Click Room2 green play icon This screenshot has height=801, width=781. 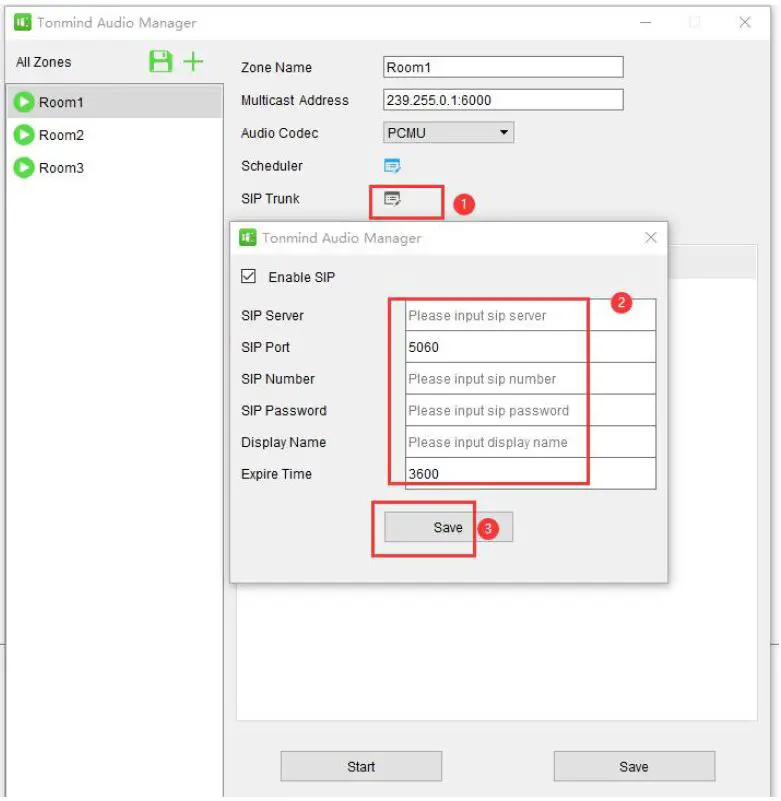coord(23,135)
